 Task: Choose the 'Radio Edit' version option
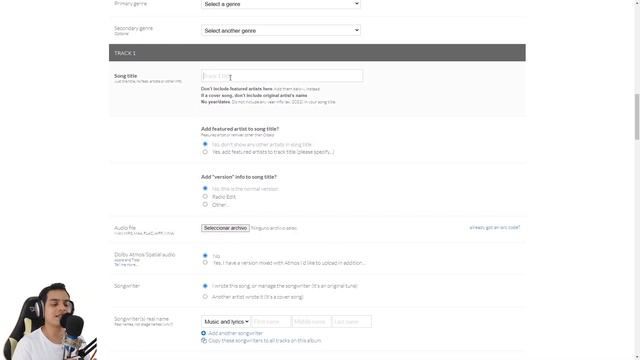click(205, 196)
